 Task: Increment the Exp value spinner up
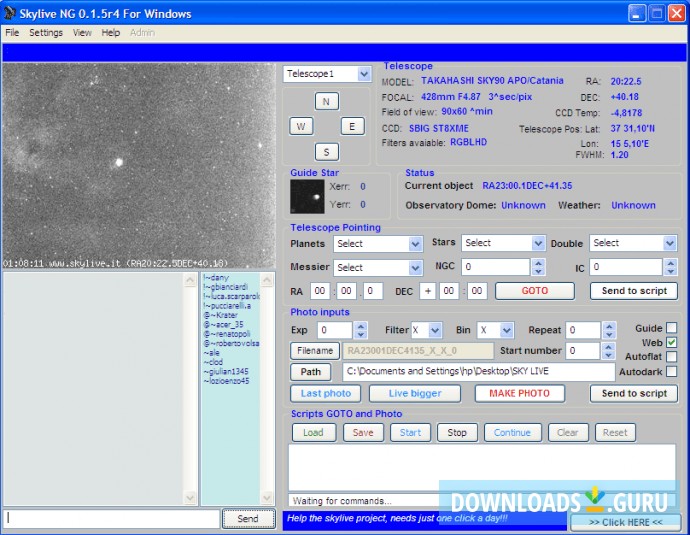(x=360, y=326)
